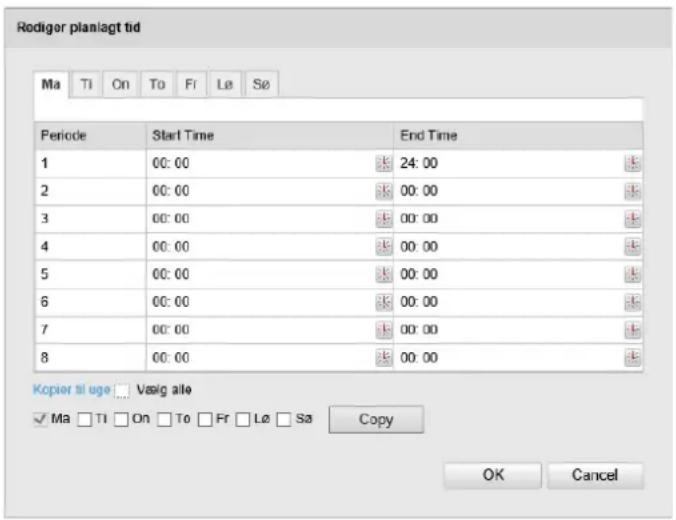Open time picker for period 6 start time
This screenshot has width=676, height=520.
pos(383,302)
